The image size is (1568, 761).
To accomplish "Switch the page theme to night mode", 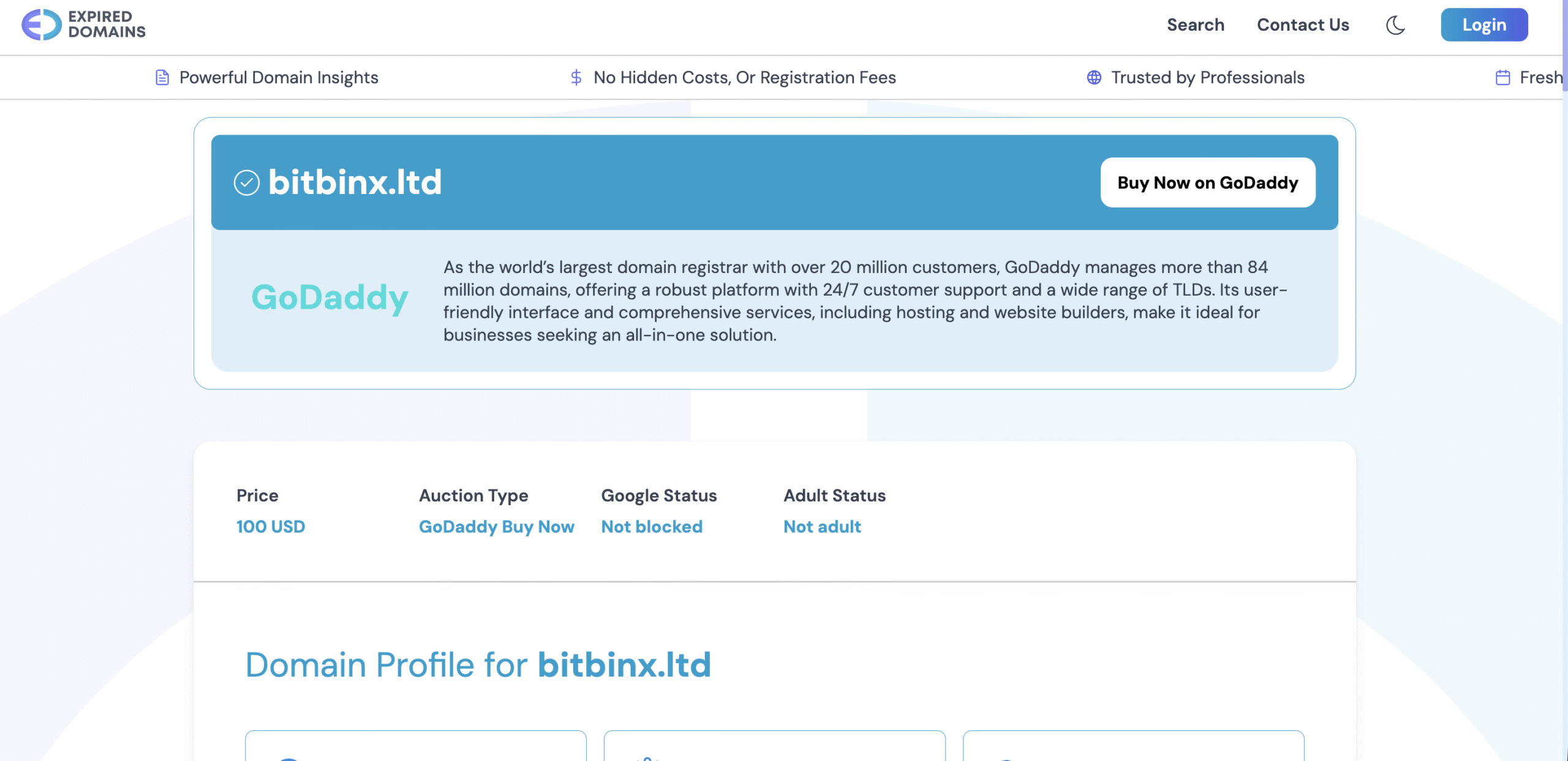I will pyautogui.click(x=1395, y=25).
